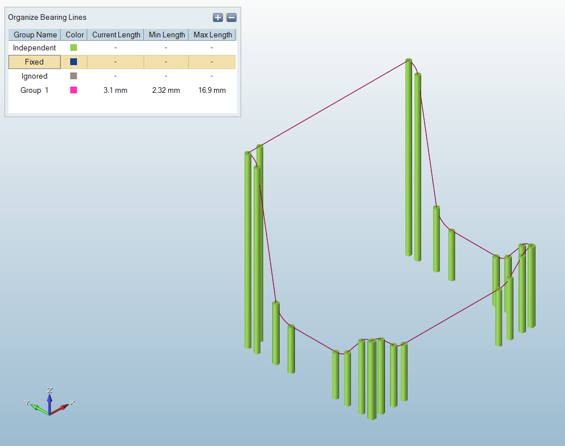
Task: Click the XYZ axis triad indicator
Action: [x=50, y=402]
